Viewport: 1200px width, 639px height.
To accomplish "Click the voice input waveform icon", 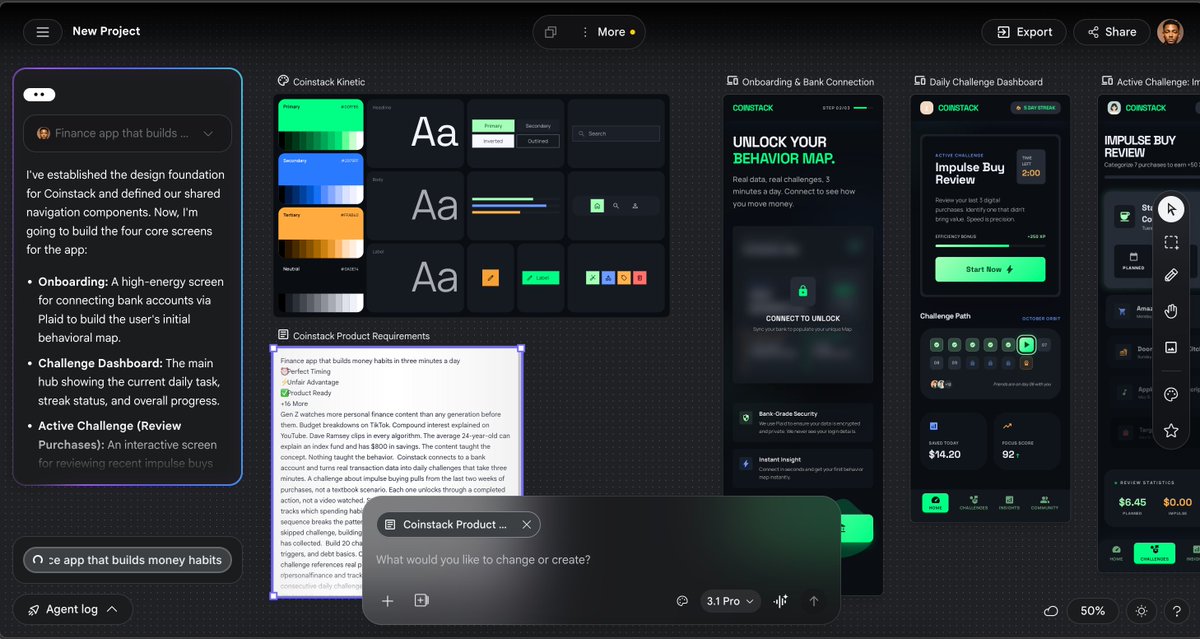I will (781, 601).
